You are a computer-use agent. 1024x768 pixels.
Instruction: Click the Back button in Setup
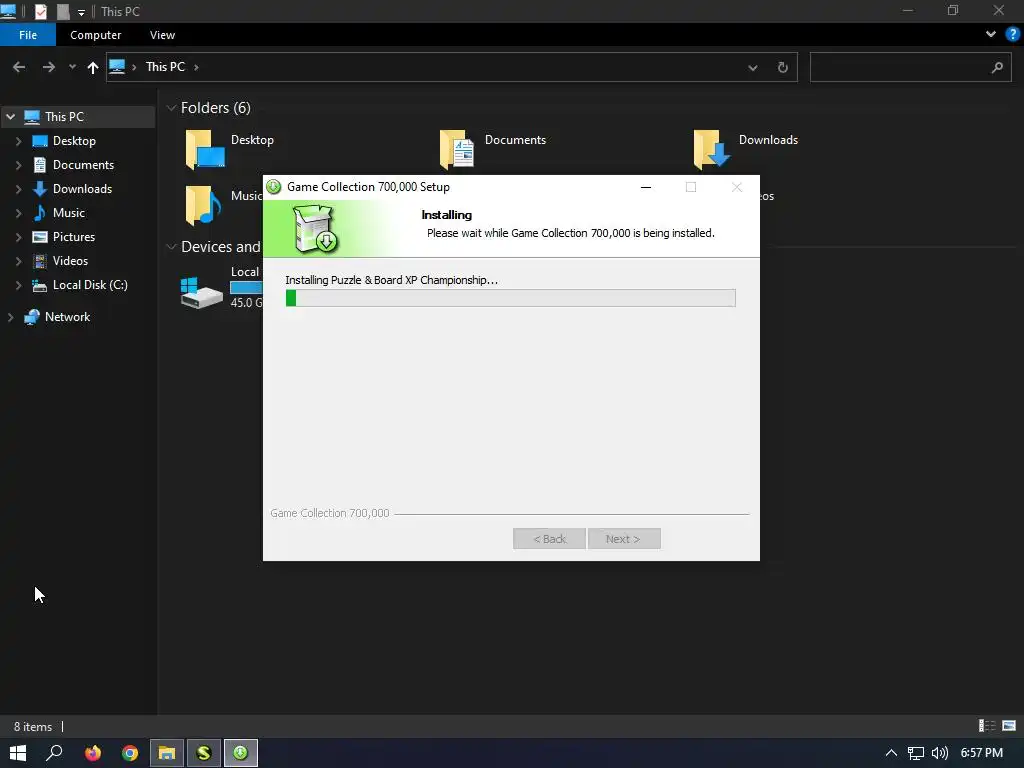[549, 539]
